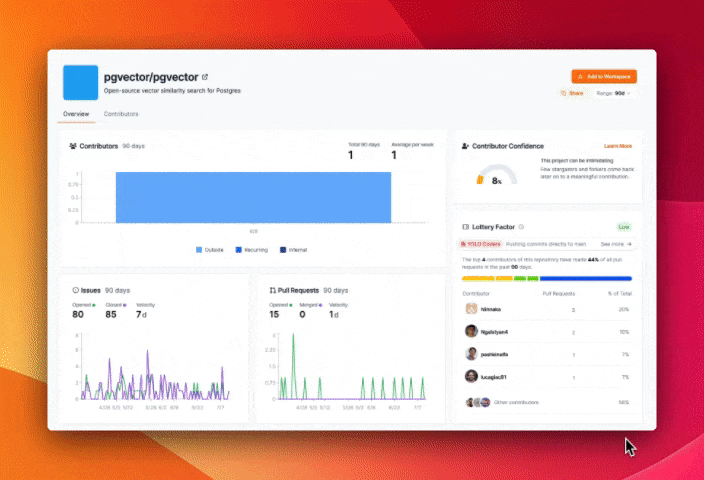Click the Pull Requests icon
The width and height of the screenshot is (704, 480).
click(273, 291)
